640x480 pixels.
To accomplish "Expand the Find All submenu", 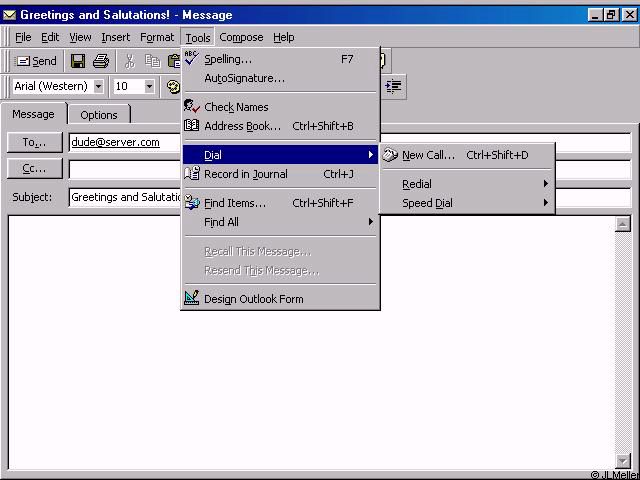I will tap(280, 222).
